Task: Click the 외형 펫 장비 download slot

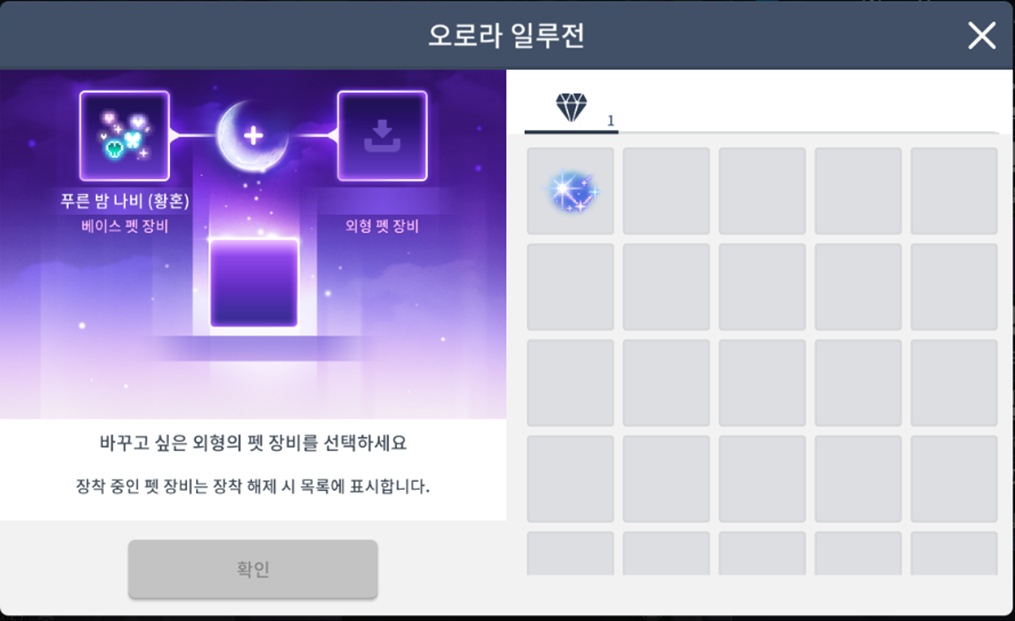Action: 382,136
